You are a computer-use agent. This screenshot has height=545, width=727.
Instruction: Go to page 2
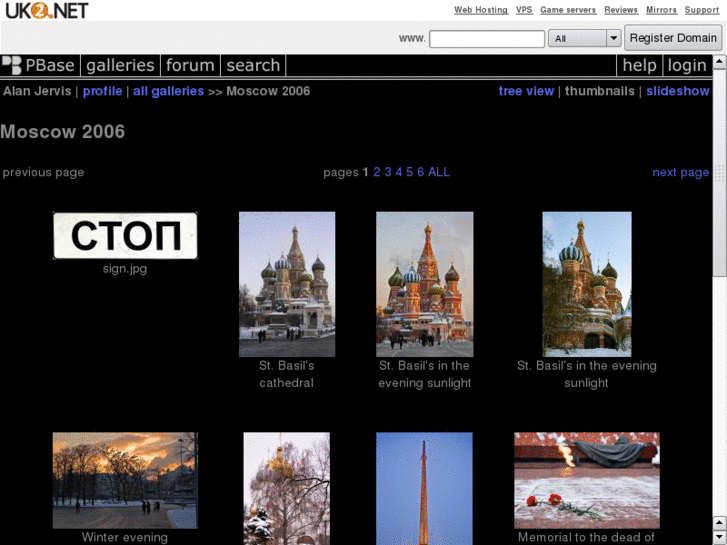(376, 172)
